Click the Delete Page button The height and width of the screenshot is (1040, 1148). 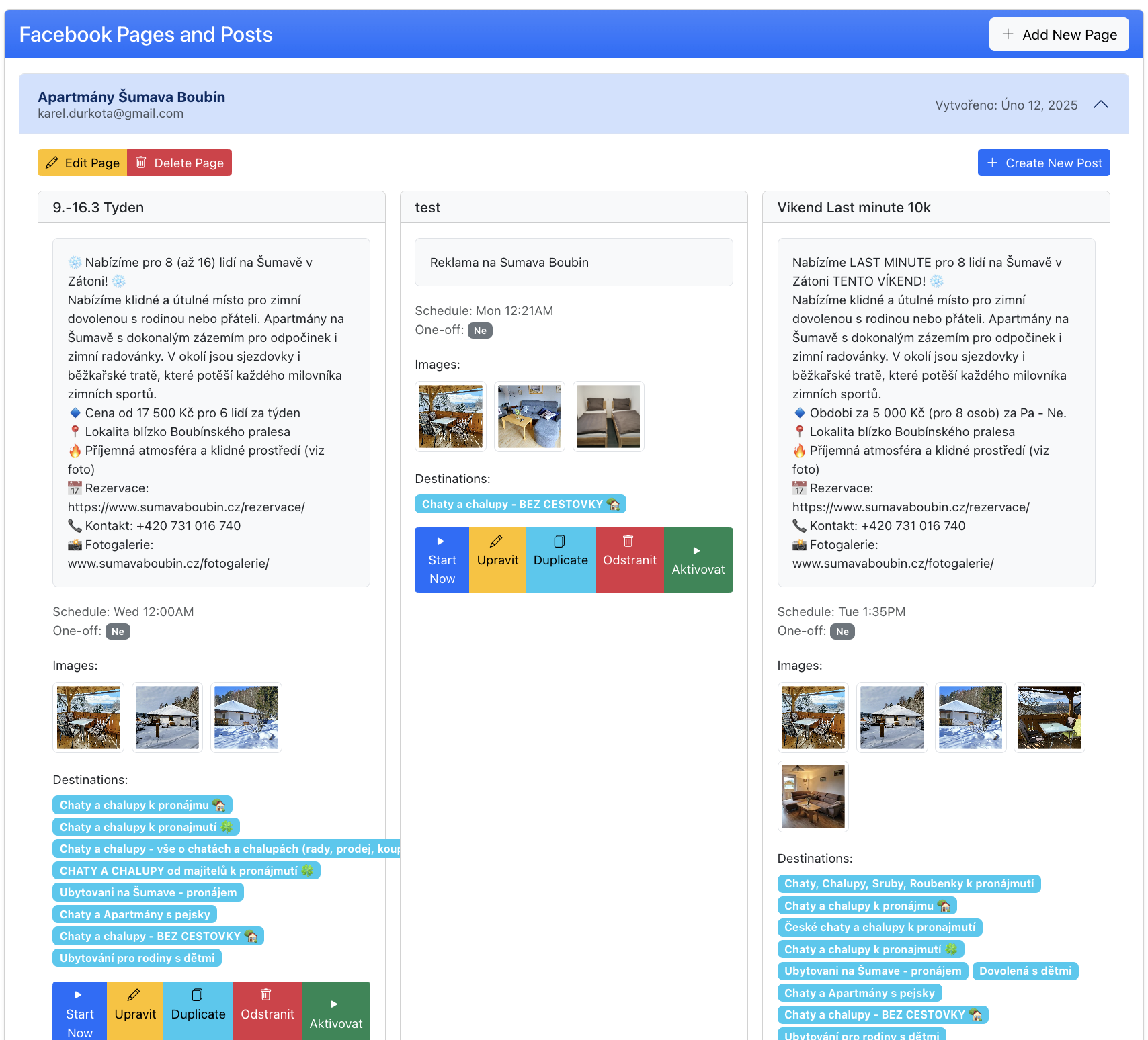pos(179,163)
